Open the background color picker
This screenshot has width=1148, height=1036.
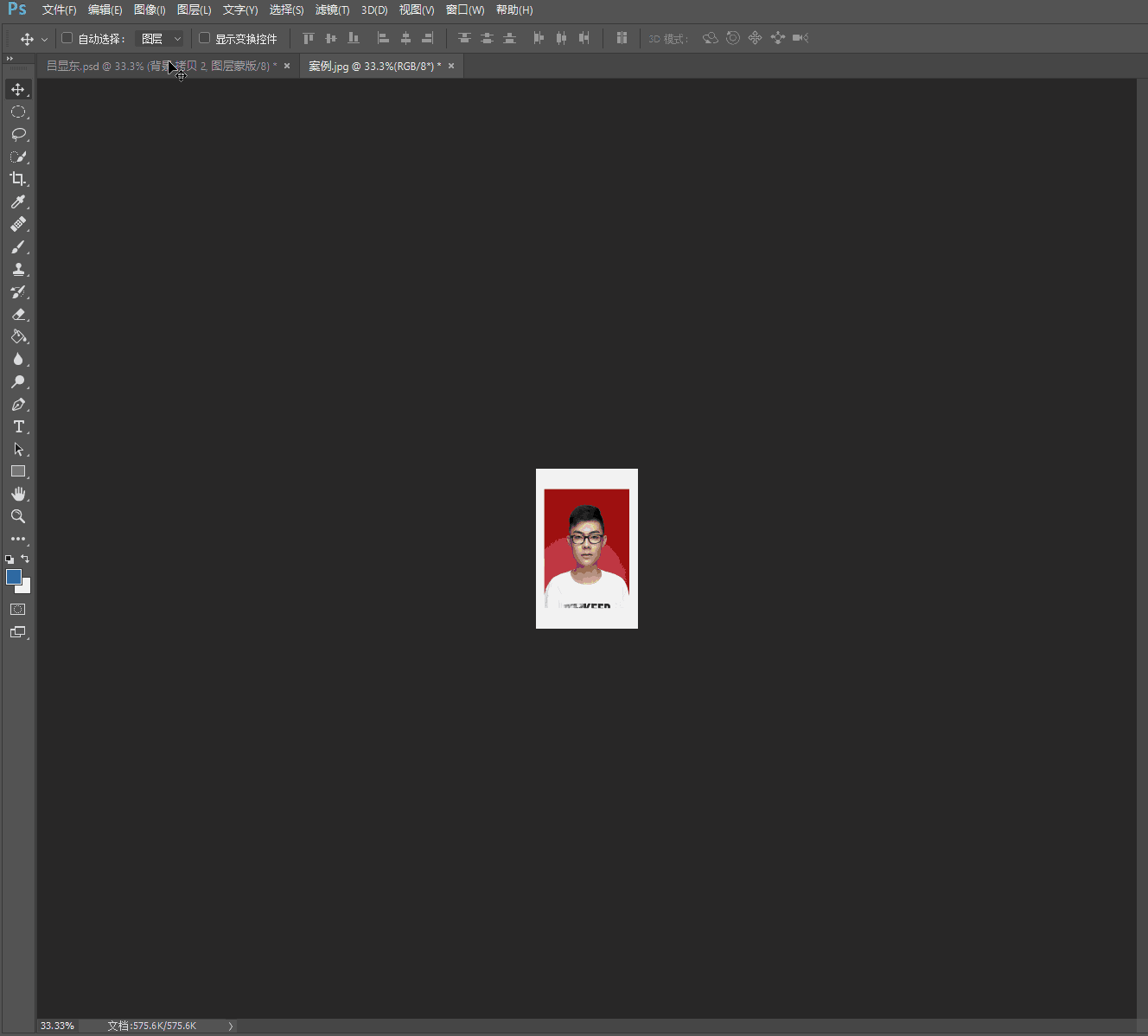coord(26,588)
